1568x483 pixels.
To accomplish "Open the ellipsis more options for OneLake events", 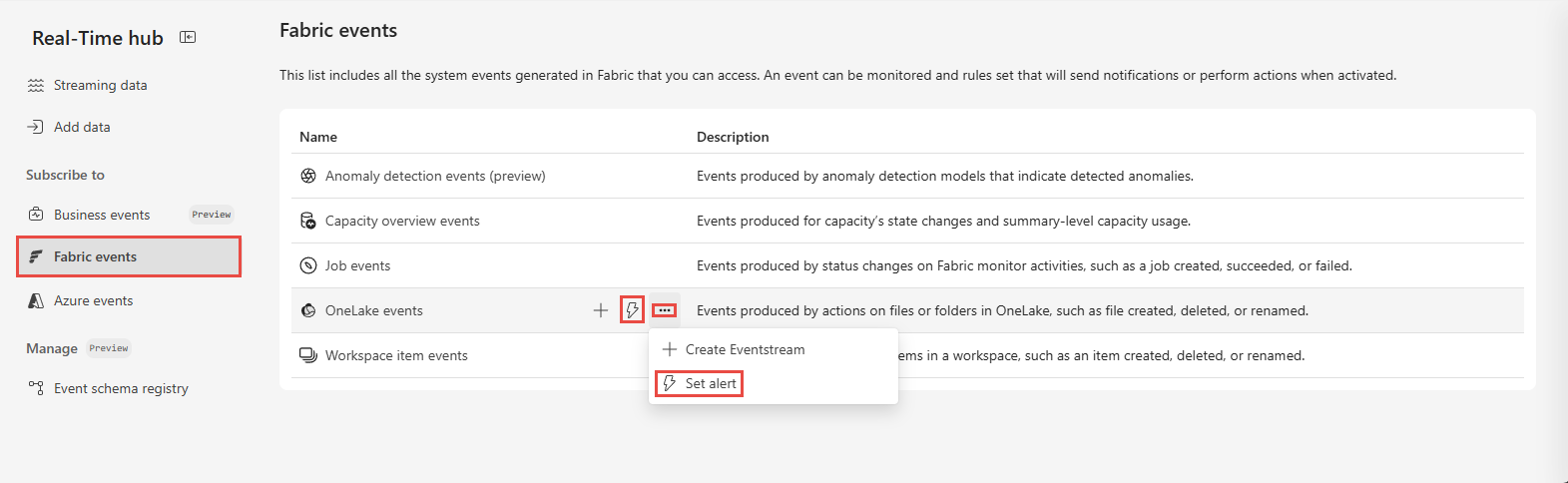I will 665,310.
